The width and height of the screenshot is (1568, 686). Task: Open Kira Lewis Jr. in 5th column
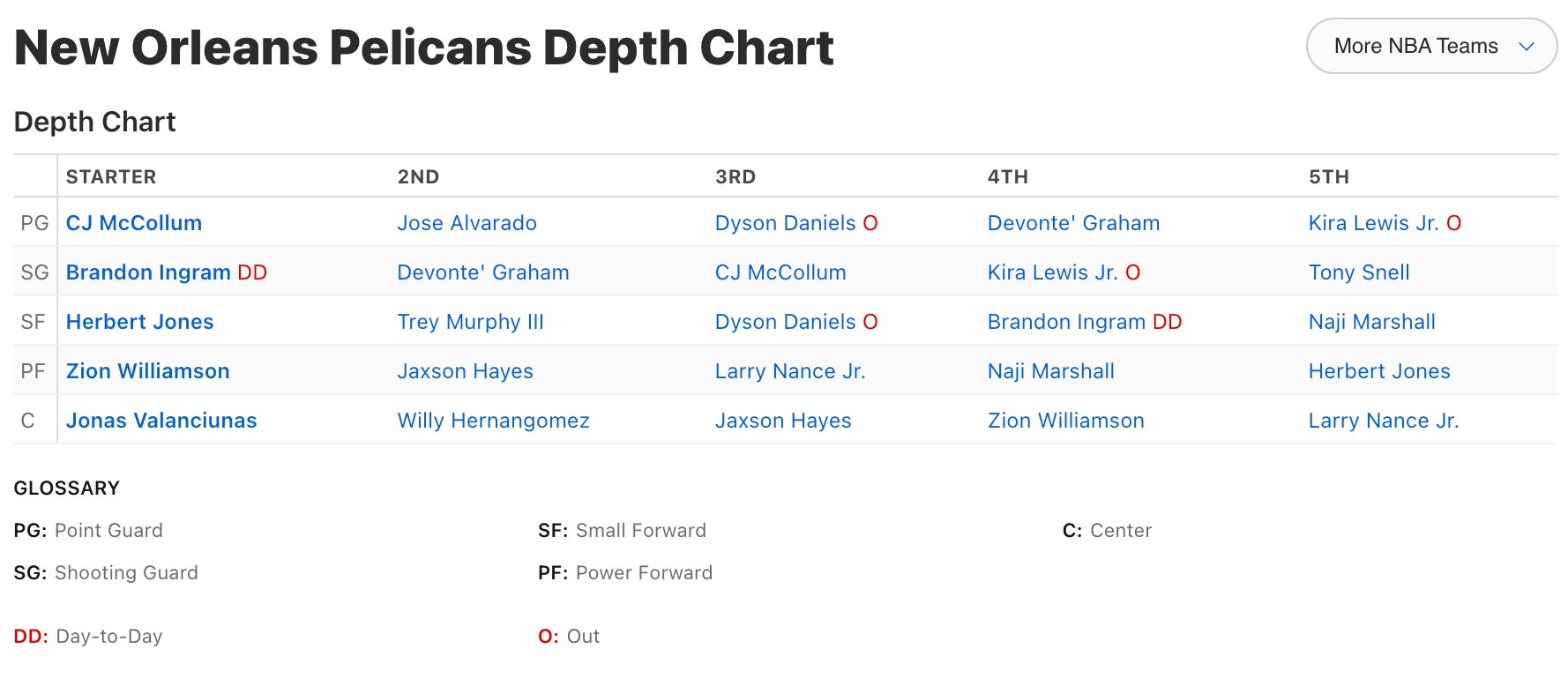point(1373,223)
